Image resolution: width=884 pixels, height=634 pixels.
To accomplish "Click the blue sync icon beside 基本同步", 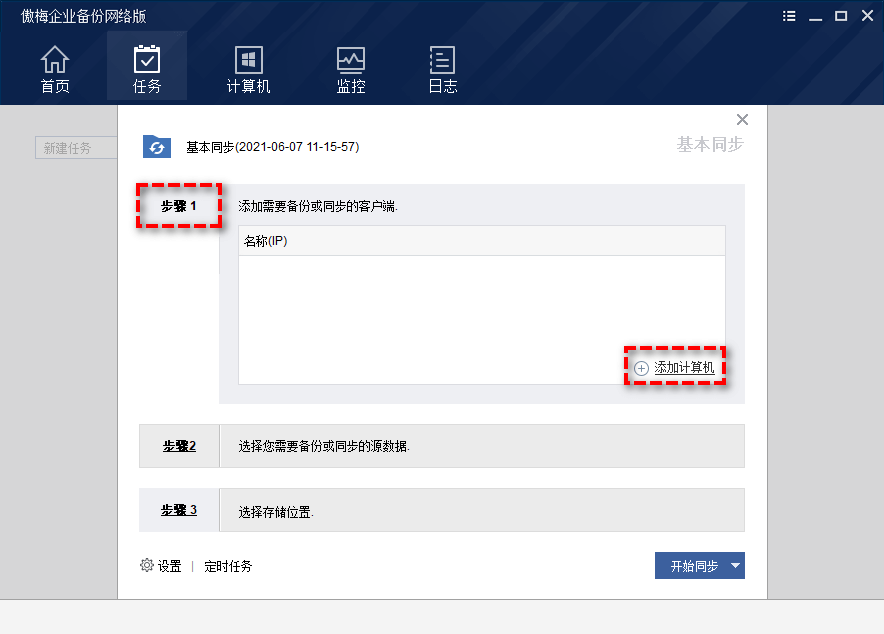I will tap(156, 146).
